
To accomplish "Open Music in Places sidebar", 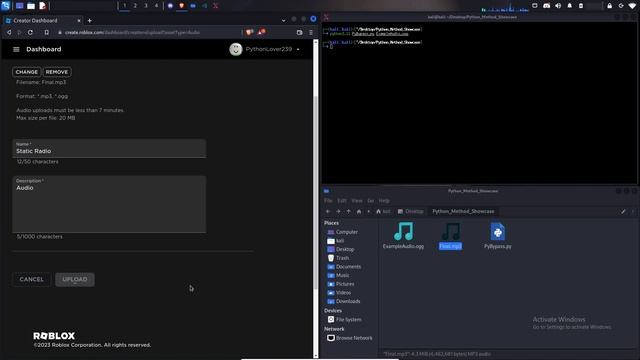I will tap(342, 276).
